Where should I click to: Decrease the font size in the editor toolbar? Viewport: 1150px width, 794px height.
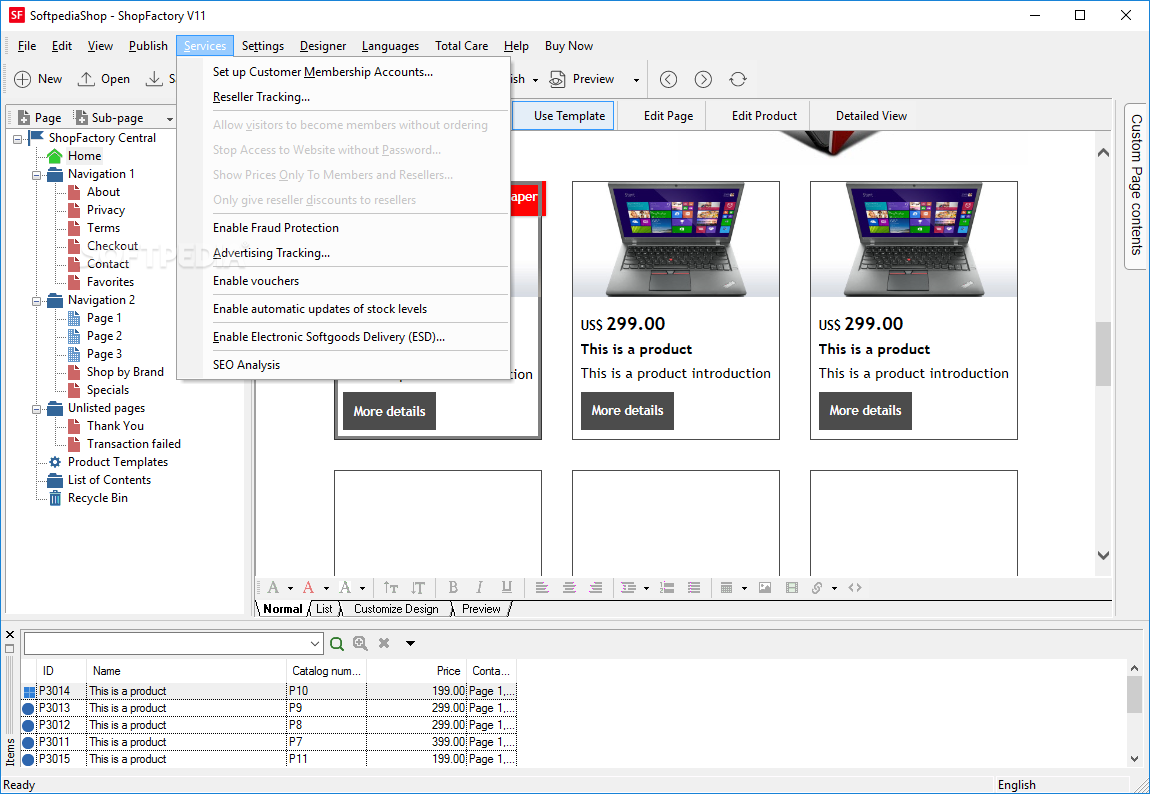pos(417,587)
